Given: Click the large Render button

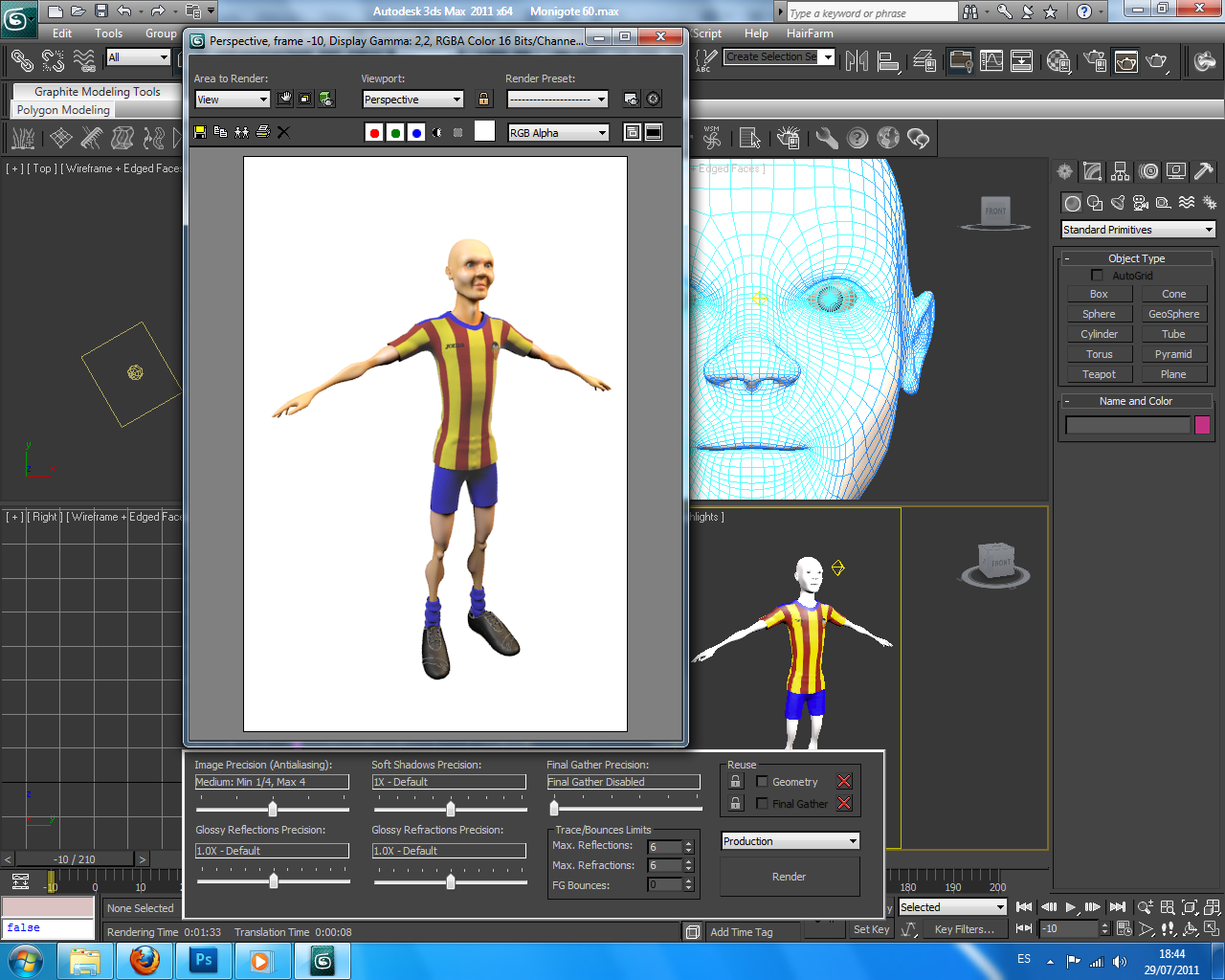Looking at the screenshot, I should point(790,877).
